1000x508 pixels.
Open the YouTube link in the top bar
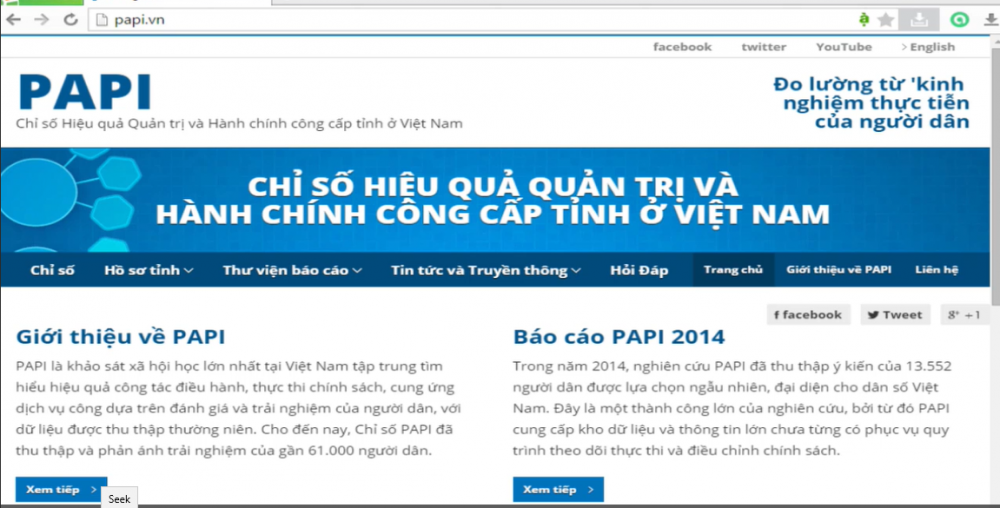point(844,47)
